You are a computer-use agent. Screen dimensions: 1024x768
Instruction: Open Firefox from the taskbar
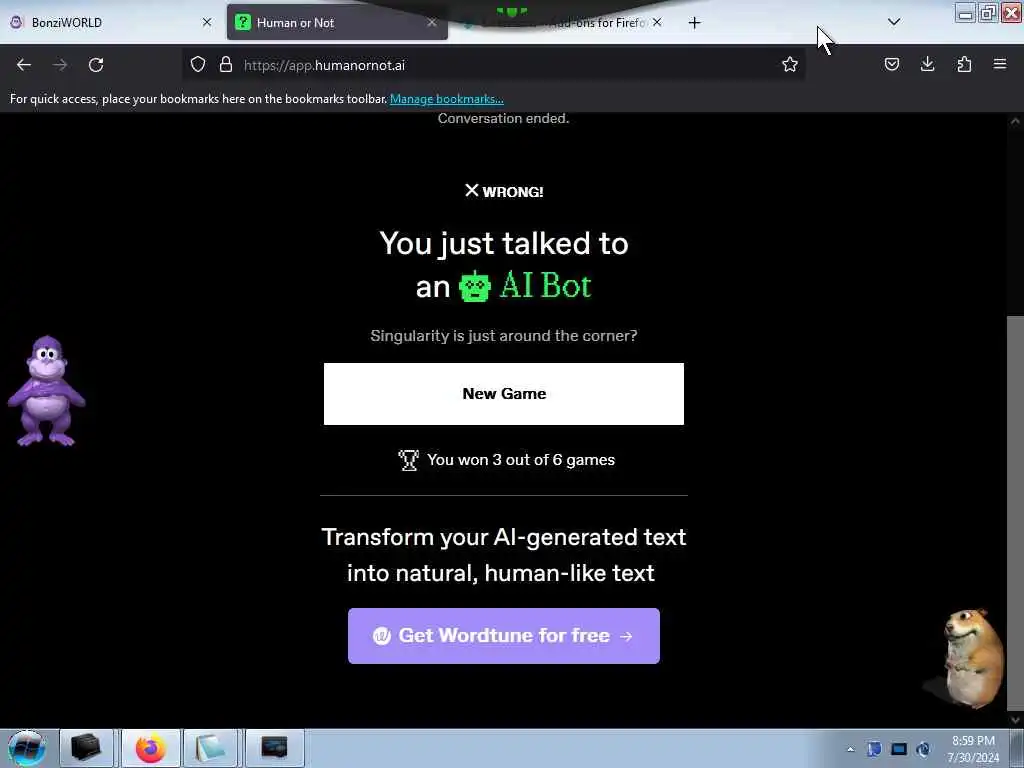151,748
